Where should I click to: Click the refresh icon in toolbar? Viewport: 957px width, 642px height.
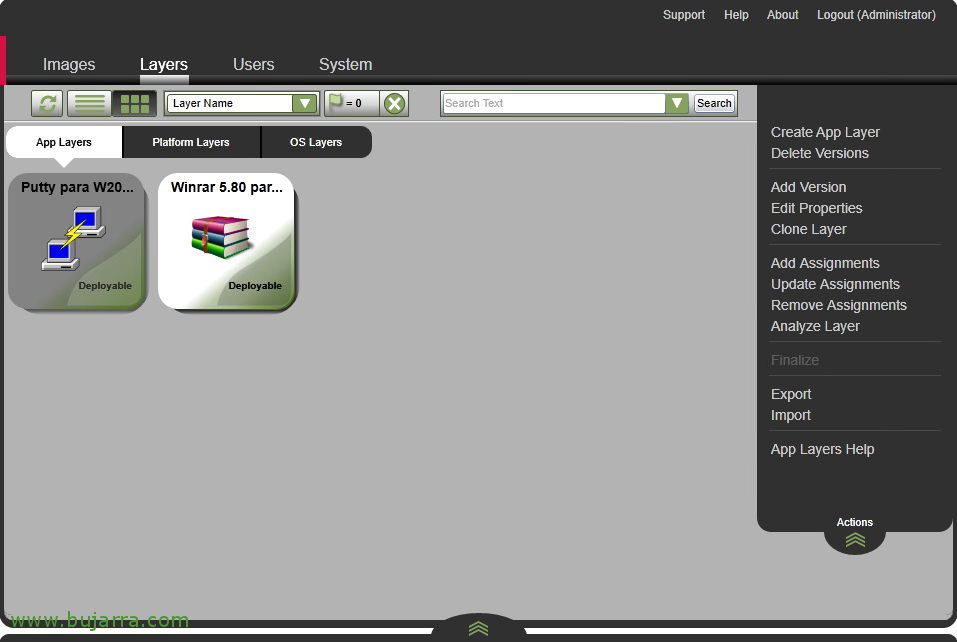[47, 103]
